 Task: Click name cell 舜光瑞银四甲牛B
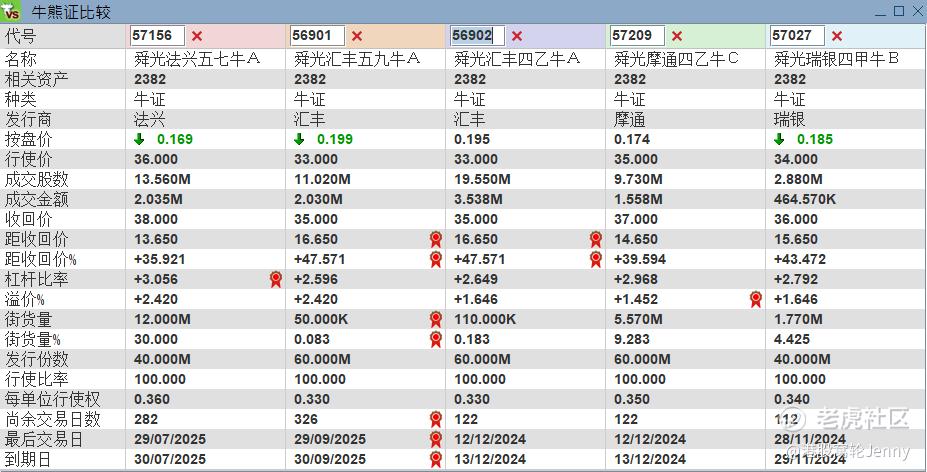pos(837,59)
